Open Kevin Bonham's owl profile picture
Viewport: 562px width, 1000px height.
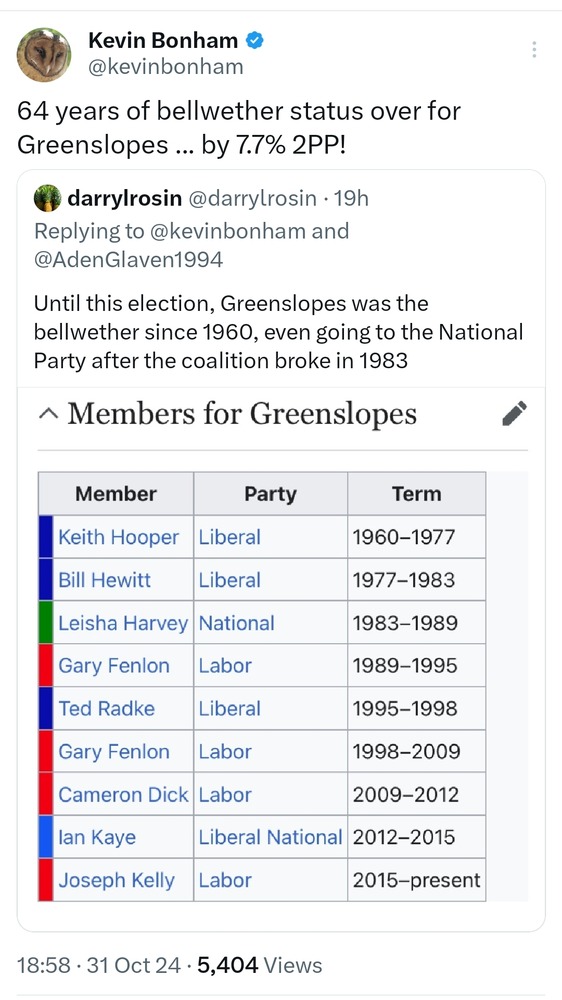[43, 54]
